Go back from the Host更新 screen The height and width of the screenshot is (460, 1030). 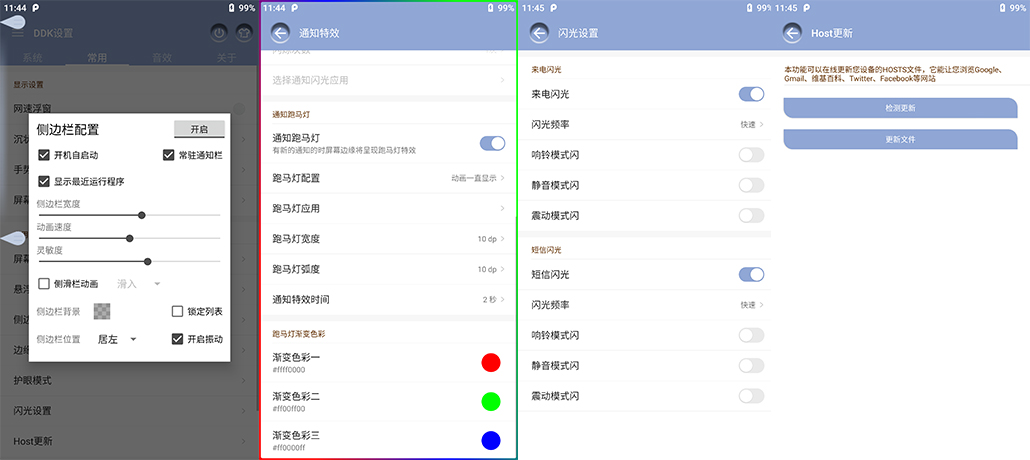793,33
